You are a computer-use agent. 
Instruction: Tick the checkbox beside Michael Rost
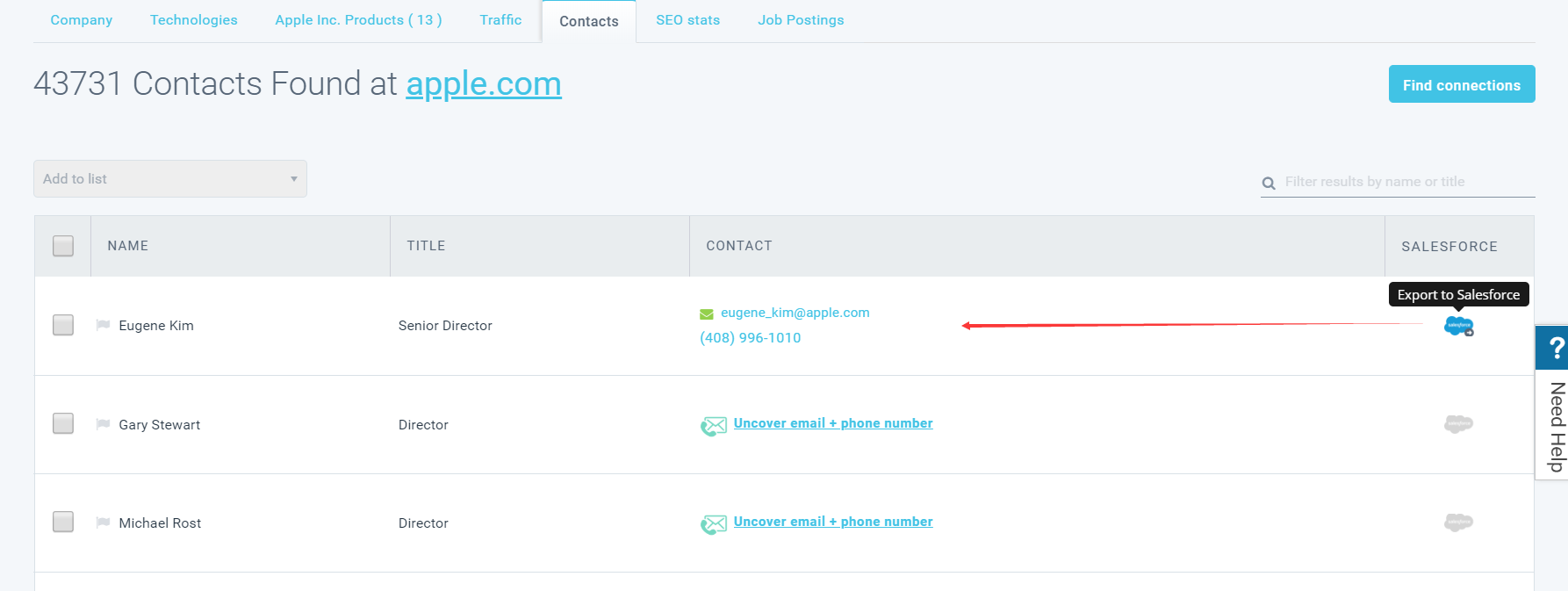63,522
